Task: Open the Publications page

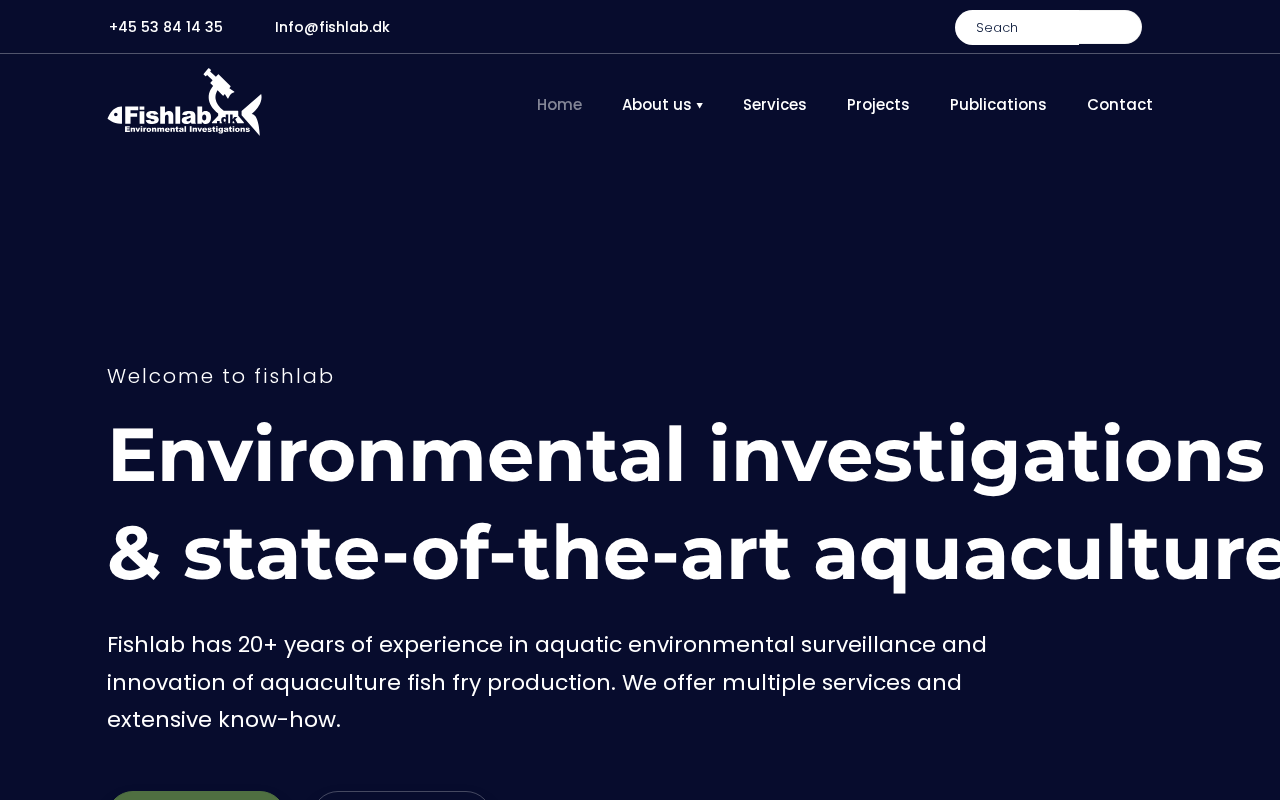Action: pos(998,105)
